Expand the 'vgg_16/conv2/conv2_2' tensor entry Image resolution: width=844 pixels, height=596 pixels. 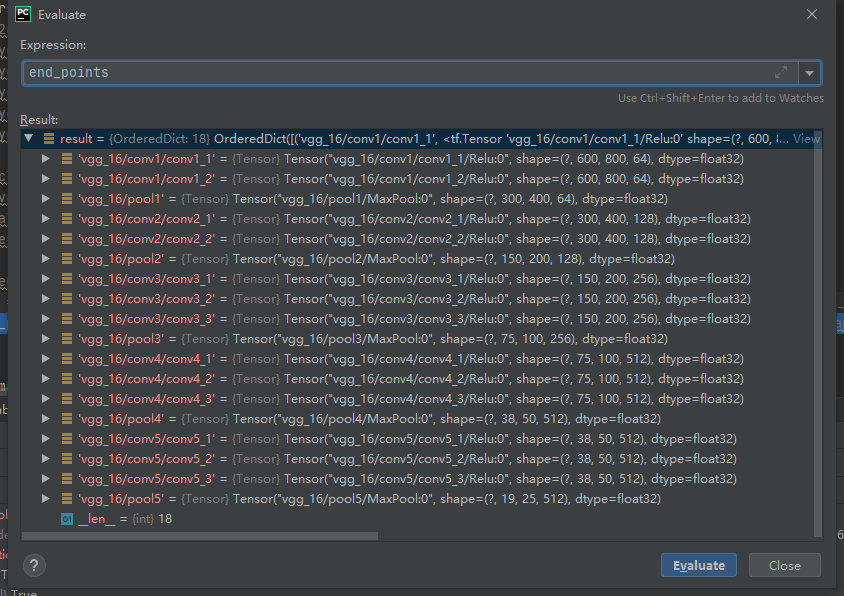(x=46, y=239)
